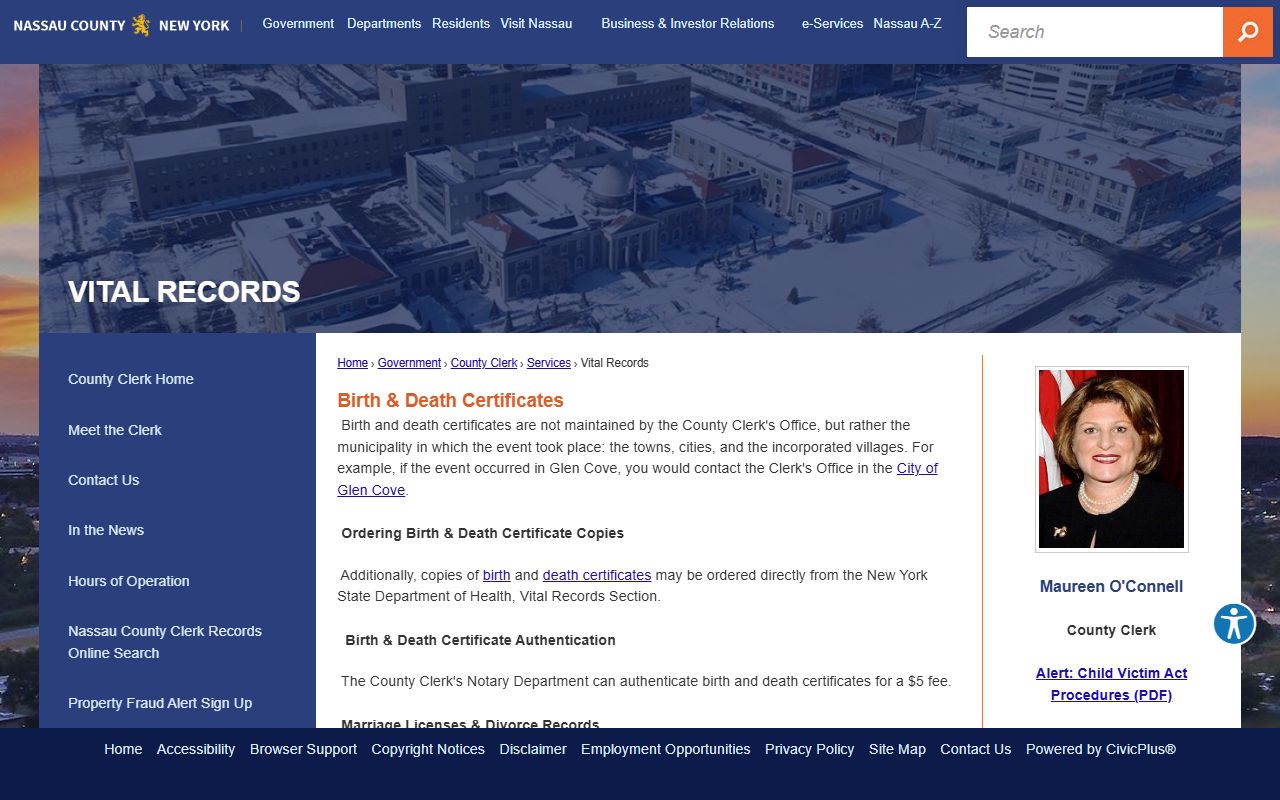
Task: Open the accessibility widget icon
Action: 1234,624
